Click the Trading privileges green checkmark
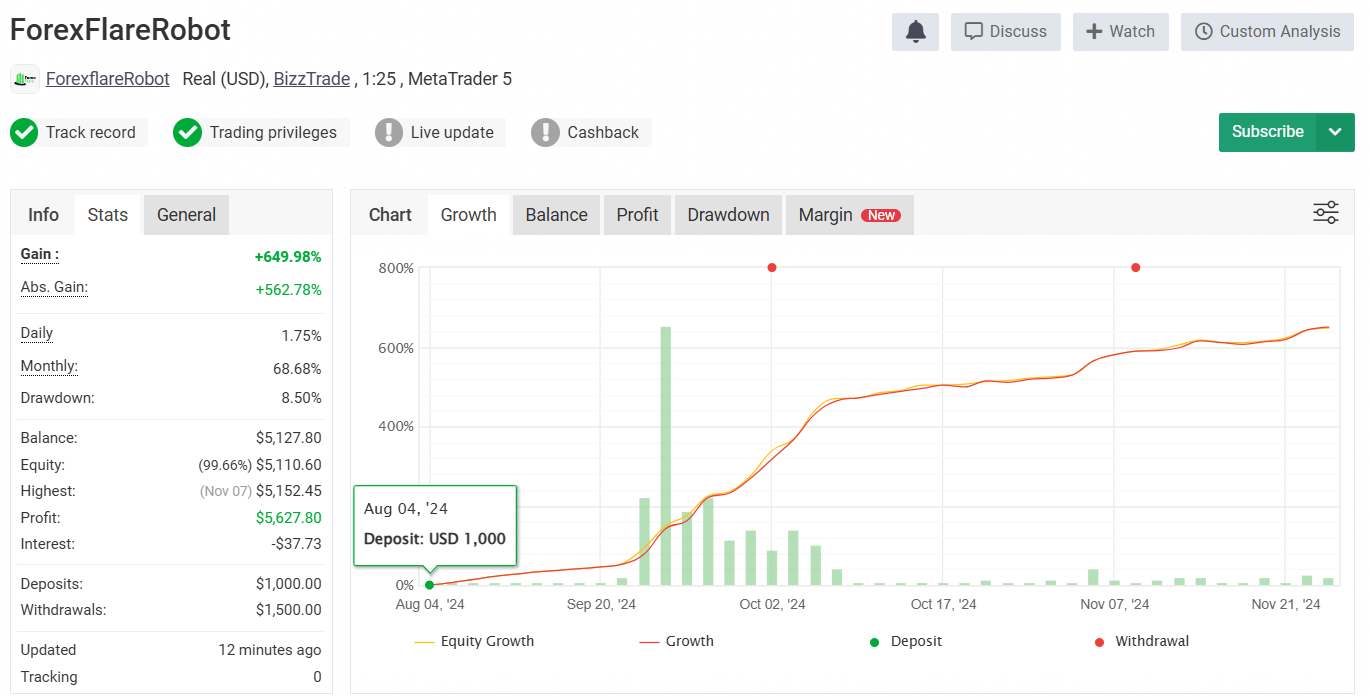 188,132
